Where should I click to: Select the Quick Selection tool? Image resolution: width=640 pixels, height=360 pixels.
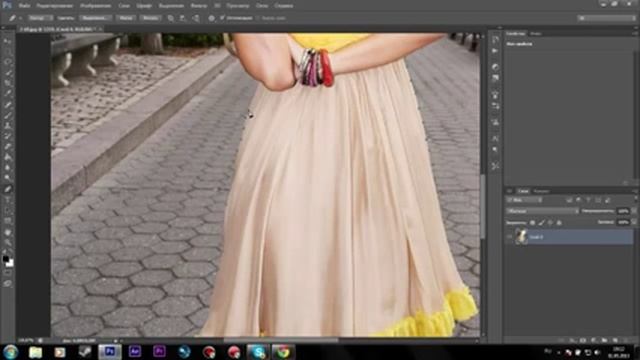[x=7, y=73]
